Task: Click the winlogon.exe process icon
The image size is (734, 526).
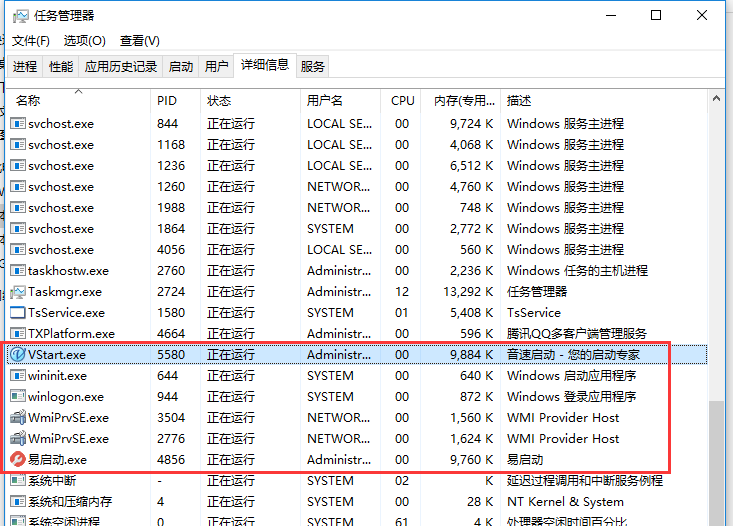Action: 18,397
